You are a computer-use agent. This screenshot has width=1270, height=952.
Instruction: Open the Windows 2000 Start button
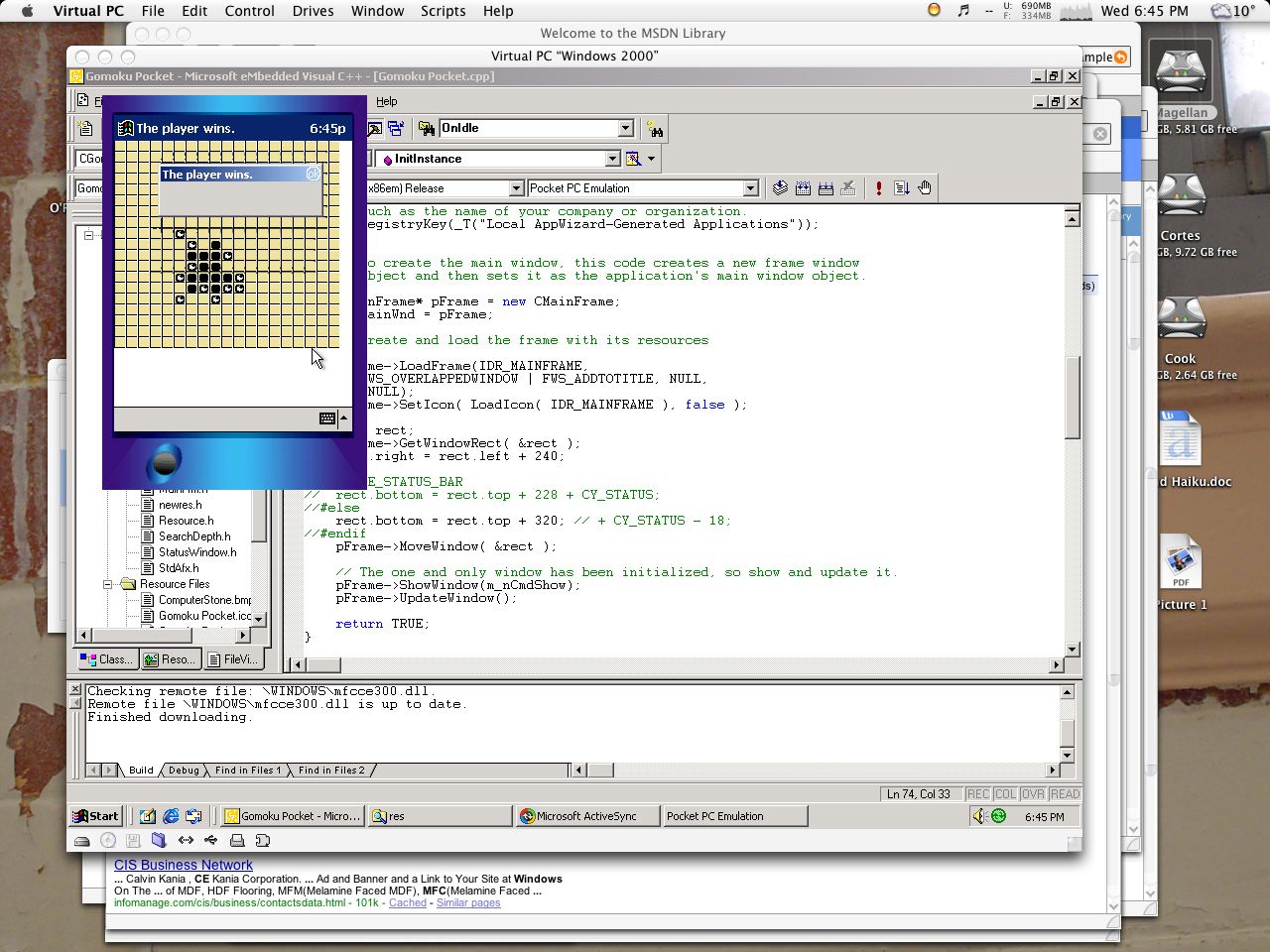click(x=95, y=816)
